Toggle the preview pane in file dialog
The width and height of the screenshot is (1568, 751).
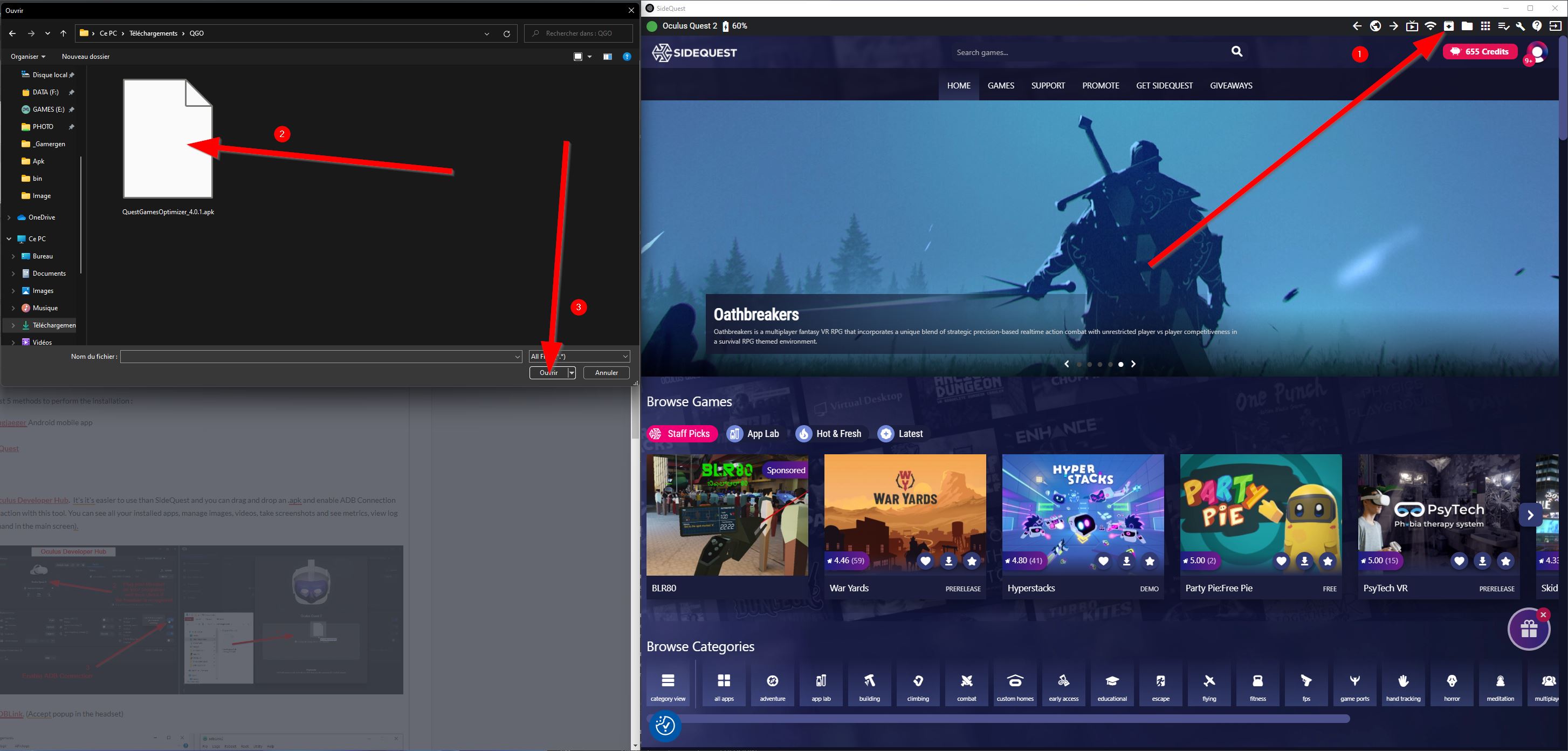[x=608, y=57]
